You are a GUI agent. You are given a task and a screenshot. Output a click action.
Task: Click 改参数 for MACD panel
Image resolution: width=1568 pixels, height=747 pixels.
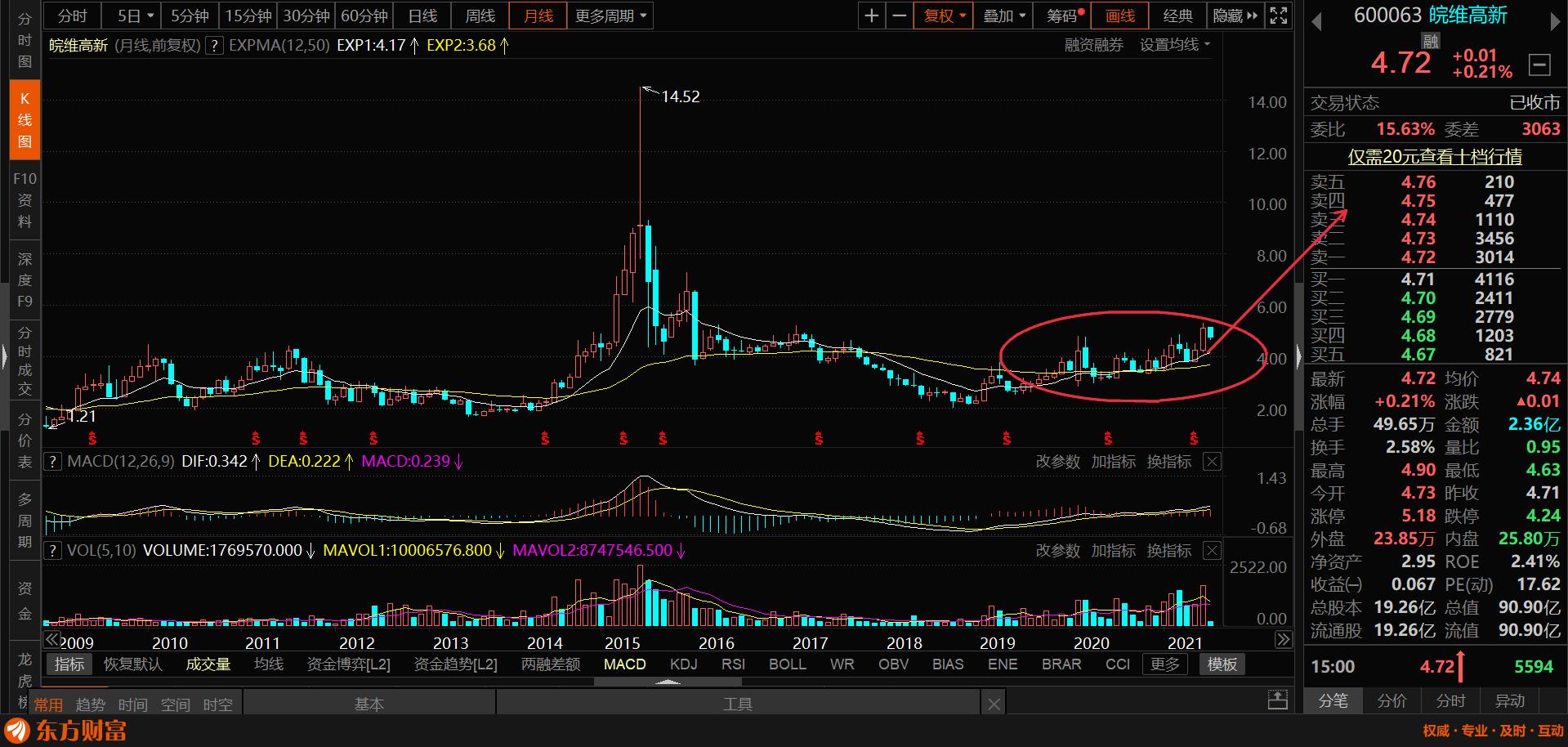tap(1057, 462)
